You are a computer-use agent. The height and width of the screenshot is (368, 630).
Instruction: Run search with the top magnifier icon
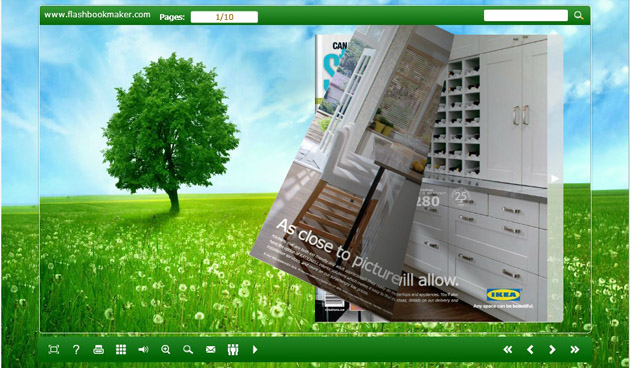(x=579, y=16)
